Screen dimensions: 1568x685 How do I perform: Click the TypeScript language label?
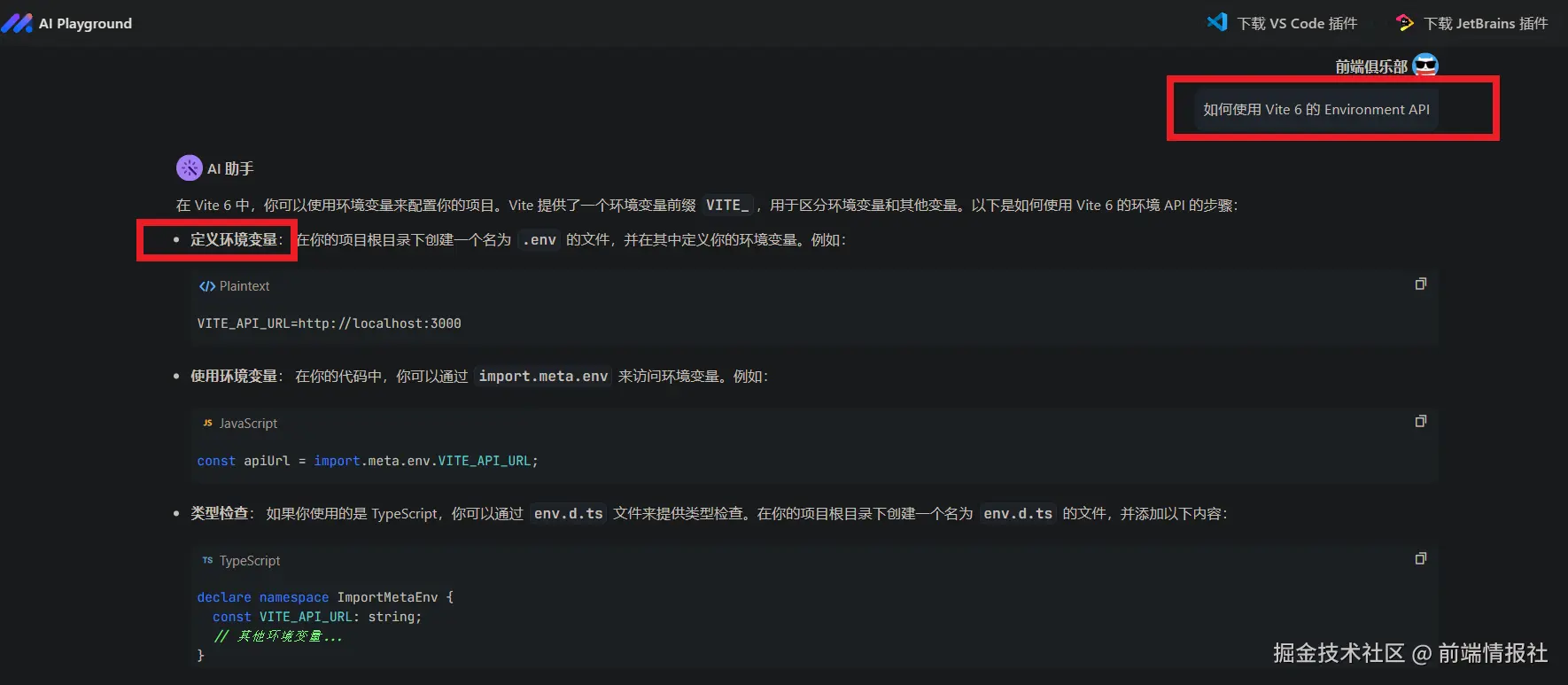[250, 561]
